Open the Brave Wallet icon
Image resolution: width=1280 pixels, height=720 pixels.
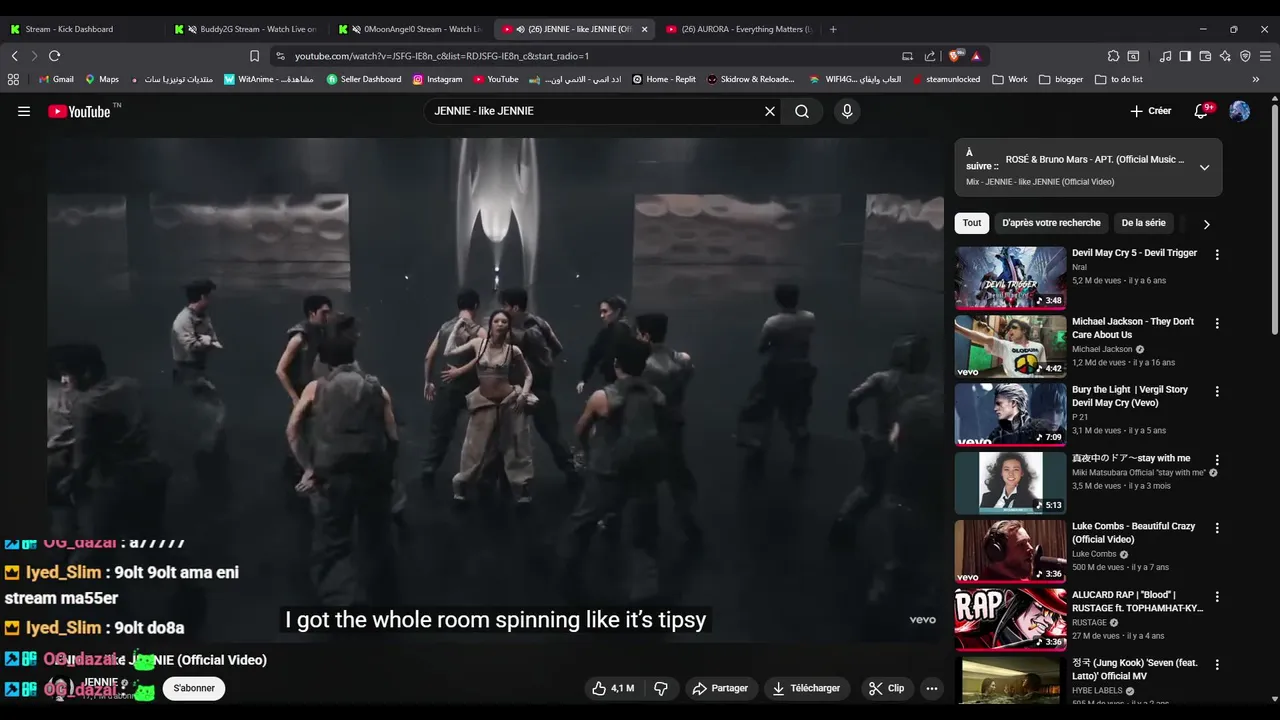(1205, 56)
